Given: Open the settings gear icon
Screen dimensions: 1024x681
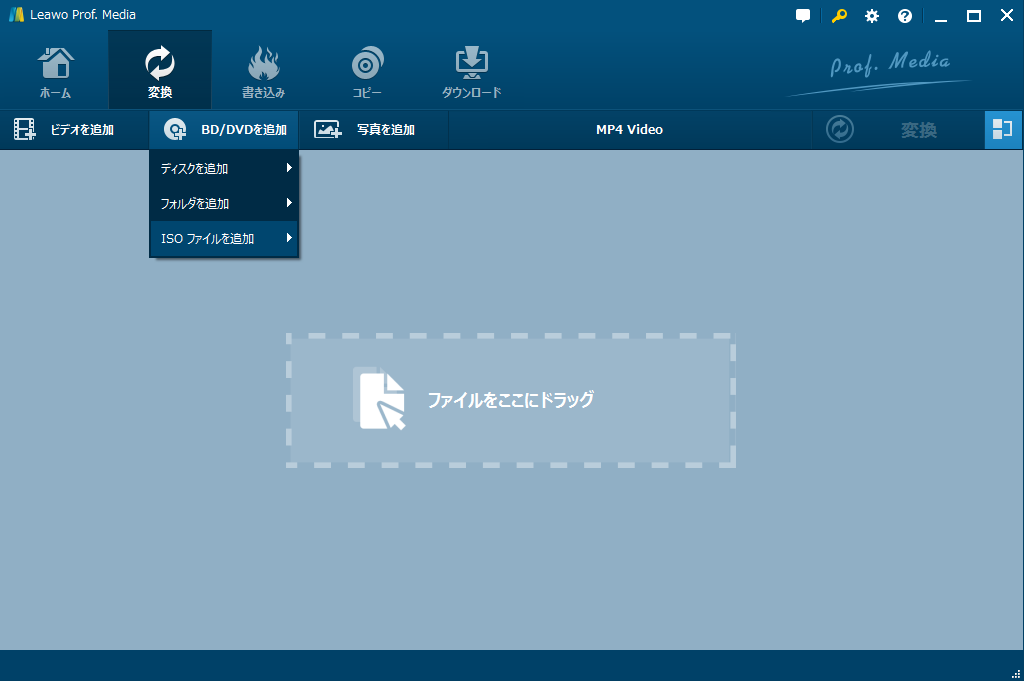Looking at the screenshot, I should pyautogui.click(x=871, y=15).
